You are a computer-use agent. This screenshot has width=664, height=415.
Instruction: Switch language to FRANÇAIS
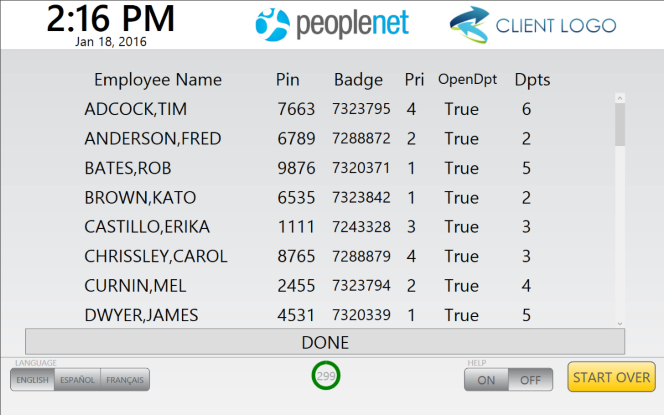[125, 379]
